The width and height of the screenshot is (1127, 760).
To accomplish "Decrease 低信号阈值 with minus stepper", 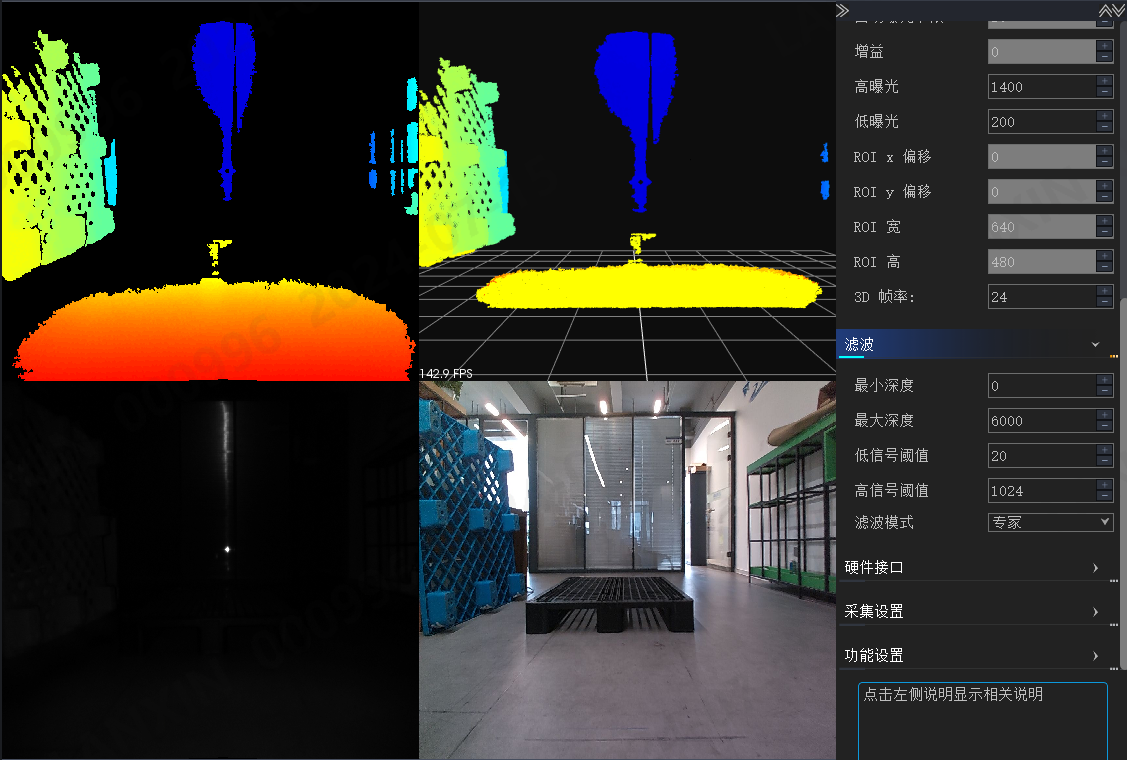I will (1105, 461).
